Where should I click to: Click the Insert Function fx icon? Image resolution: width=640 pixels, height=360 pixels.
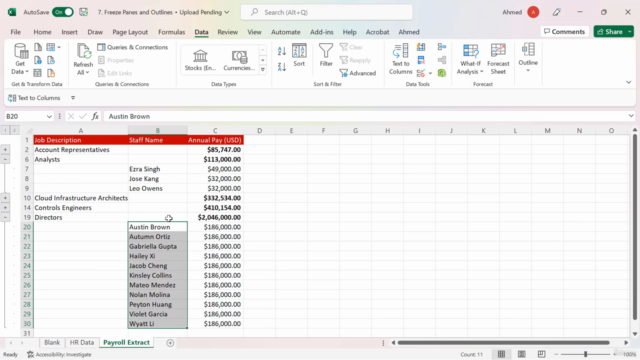click(95, 116)
